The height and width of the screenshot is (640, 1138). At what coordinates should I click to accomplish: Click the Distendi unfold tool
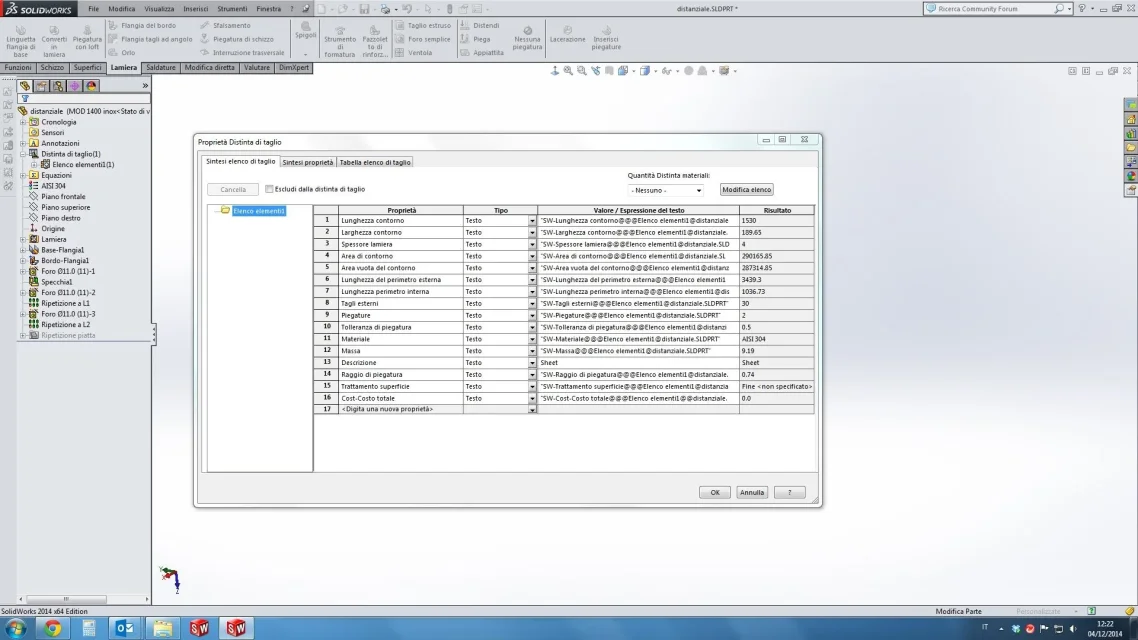pyautogui.click(x=480, y=25)
